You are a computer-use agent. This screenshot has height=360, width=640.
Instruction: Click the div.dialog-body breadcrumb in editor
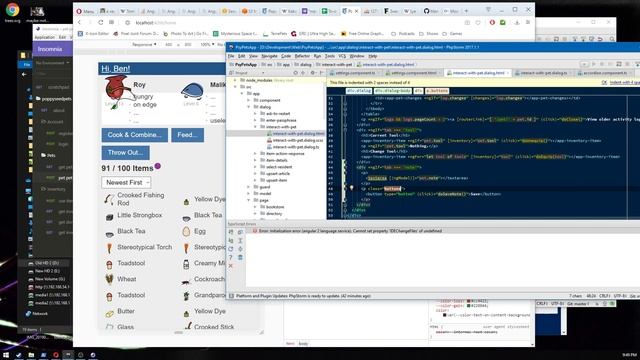[392, 91]
